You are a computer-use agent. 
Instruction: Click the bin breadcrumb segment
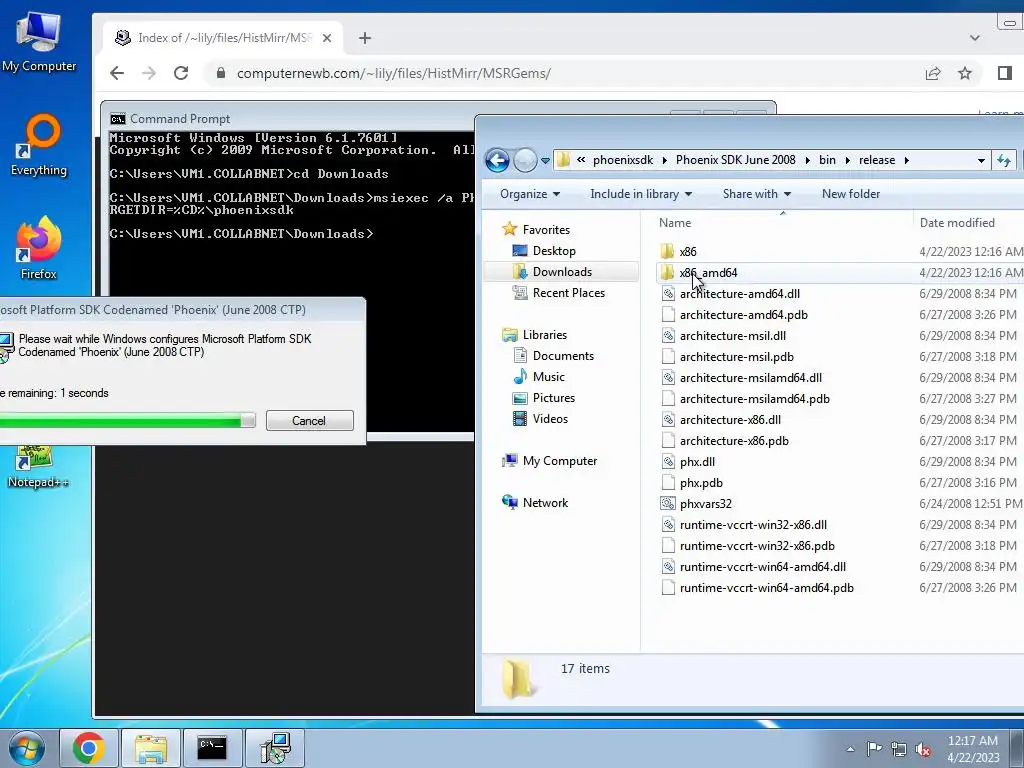[x=827, y=160]
